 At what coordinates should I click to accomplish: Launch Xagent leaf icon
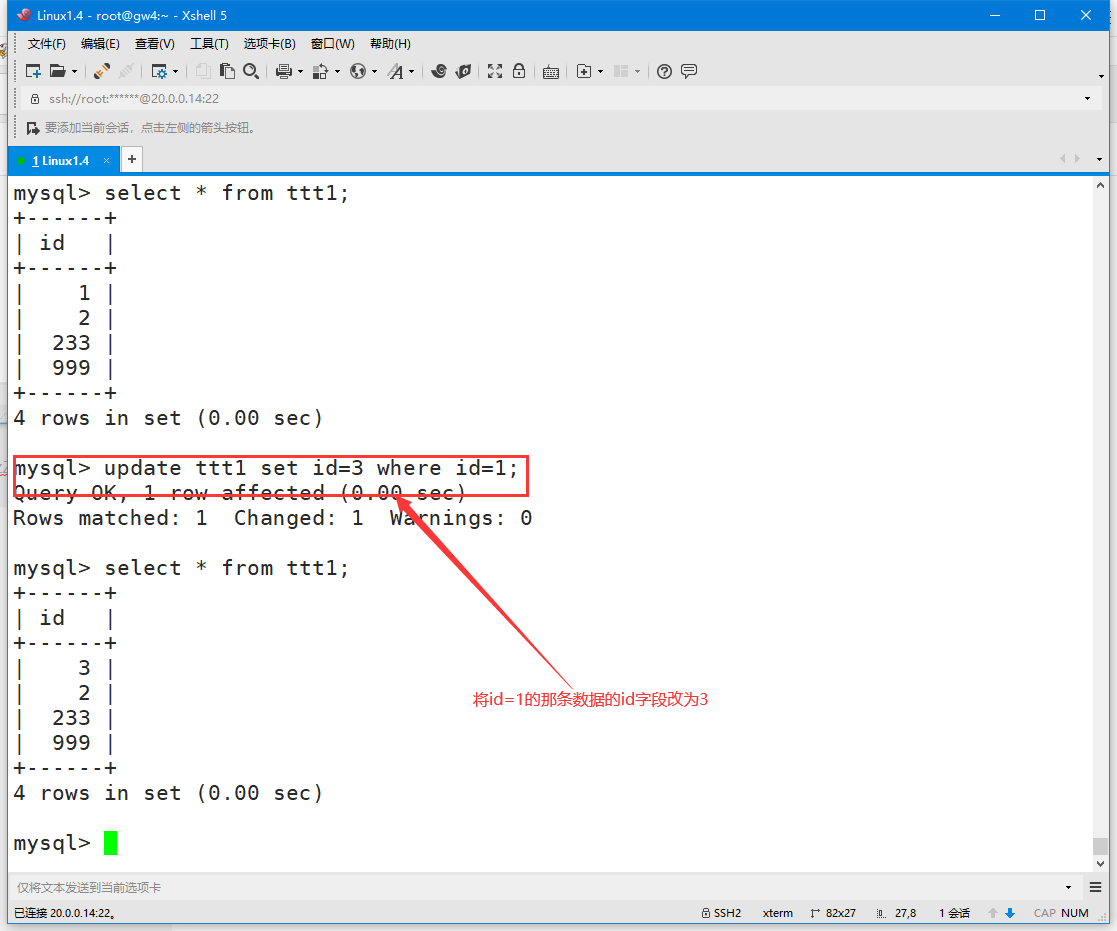(x=464, y=71)
